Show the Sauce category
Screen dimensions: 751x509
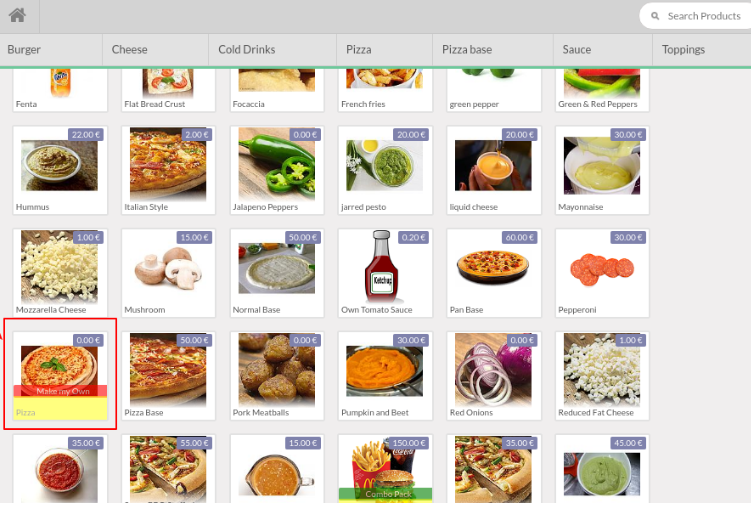click(603, 50)
